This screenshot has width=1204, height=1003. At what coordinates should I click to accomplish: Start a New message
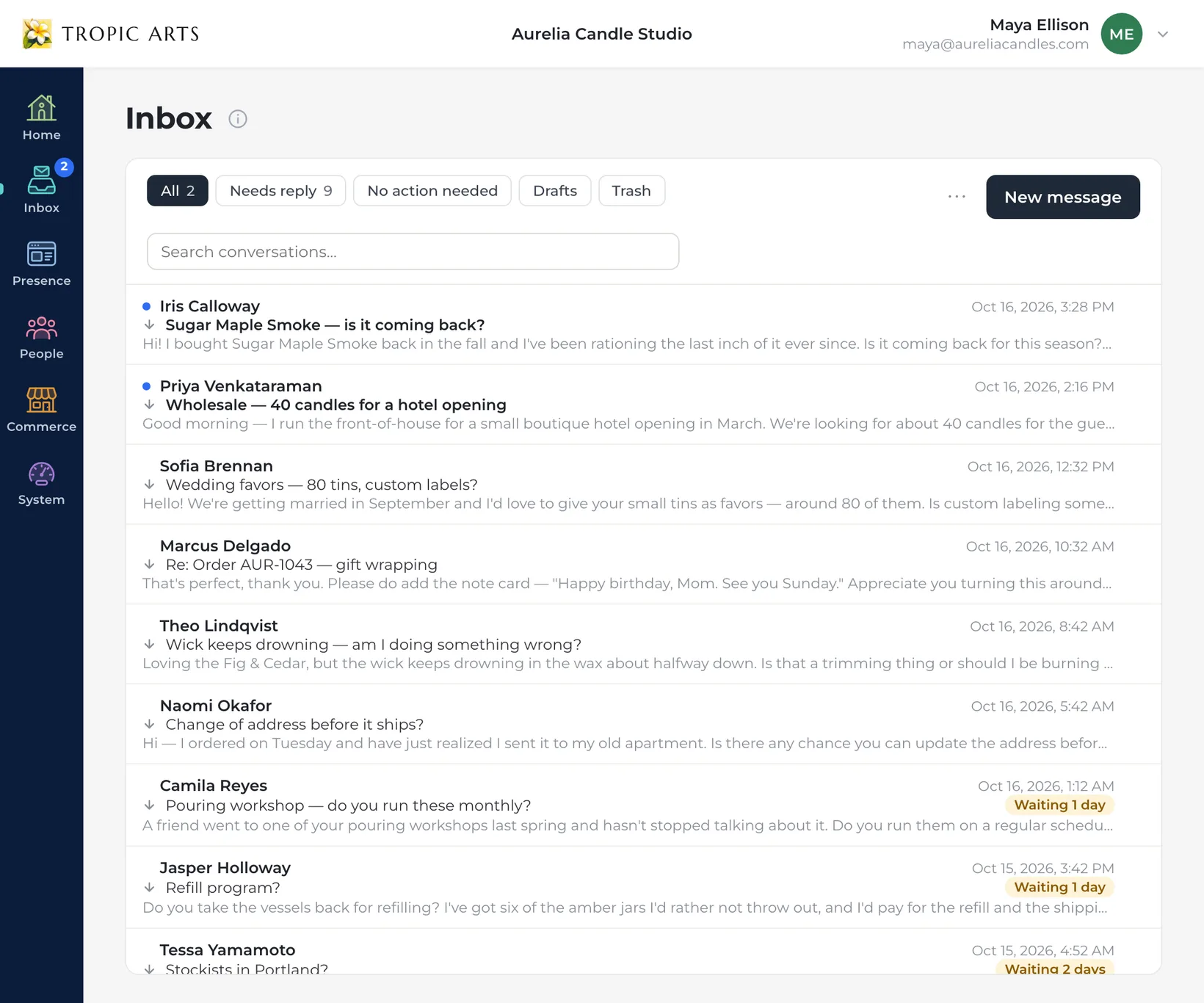coord(1062,197)
